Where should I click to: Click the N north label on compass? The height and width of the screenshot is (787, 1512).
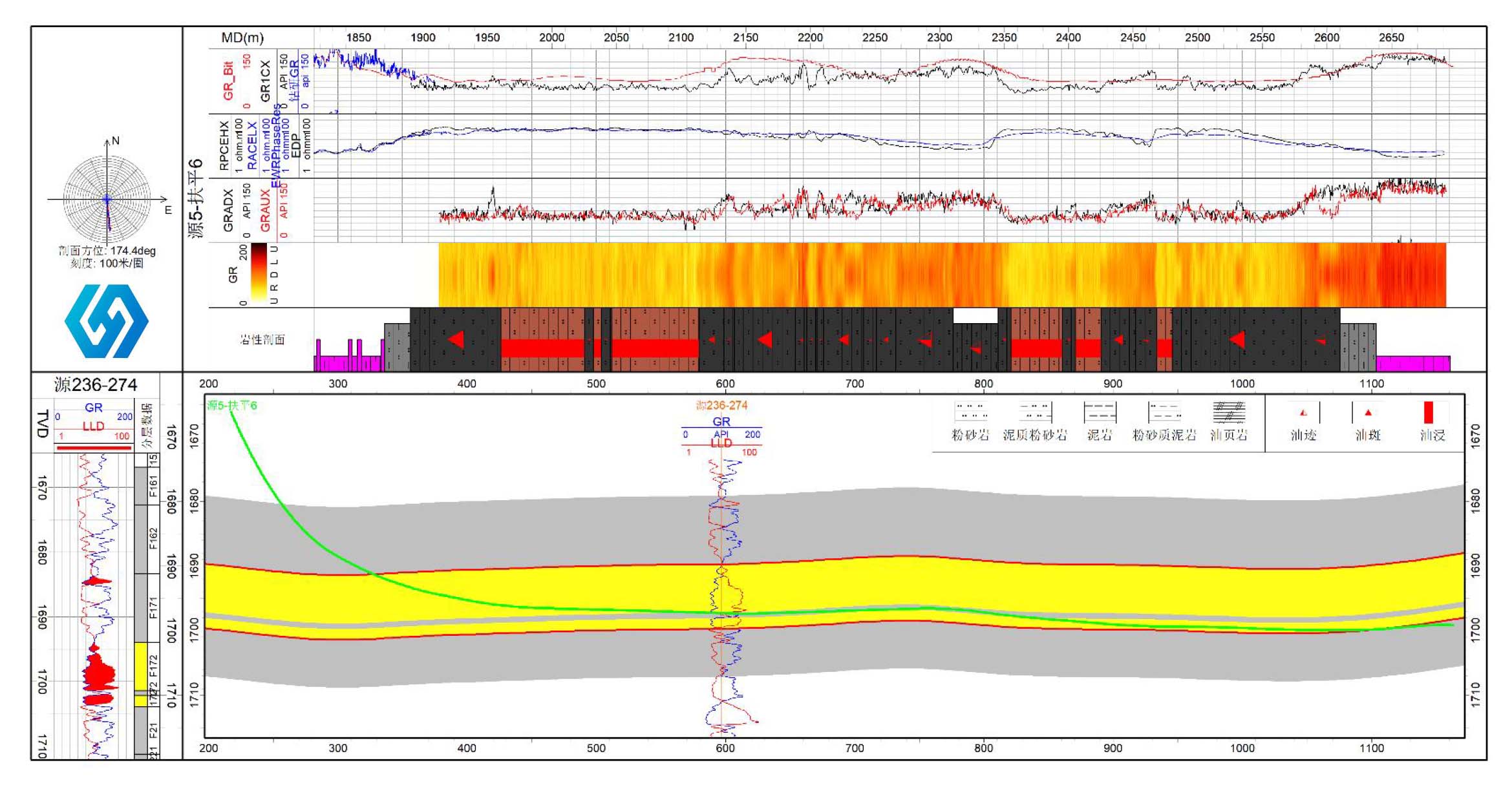[x=116, y=141]
